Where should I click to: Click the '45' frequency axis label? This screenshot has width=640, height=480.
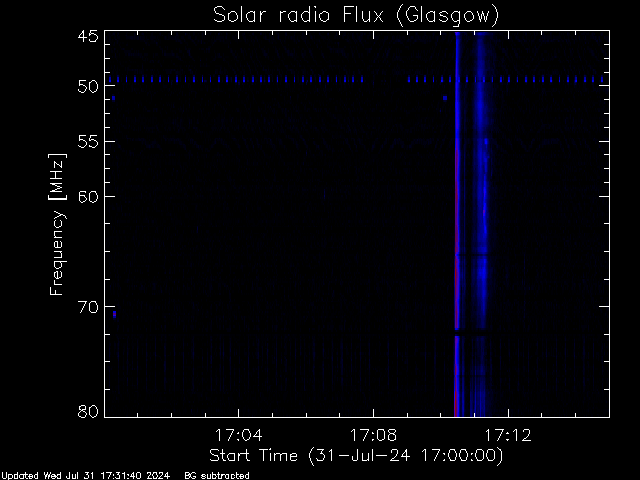point(88,36)
